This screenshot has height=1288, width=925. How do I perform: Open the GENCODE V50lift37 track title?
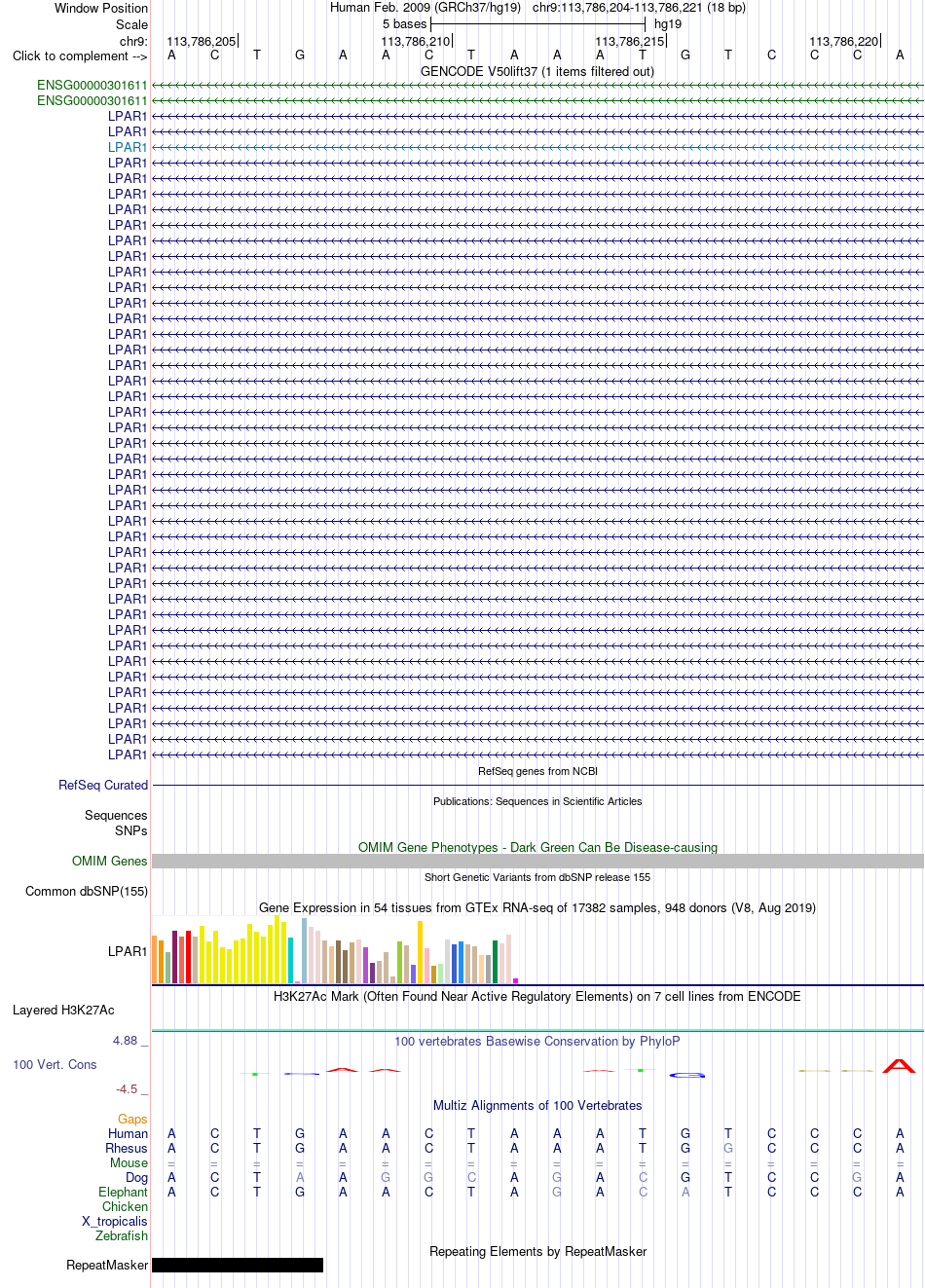coord(537,71)
